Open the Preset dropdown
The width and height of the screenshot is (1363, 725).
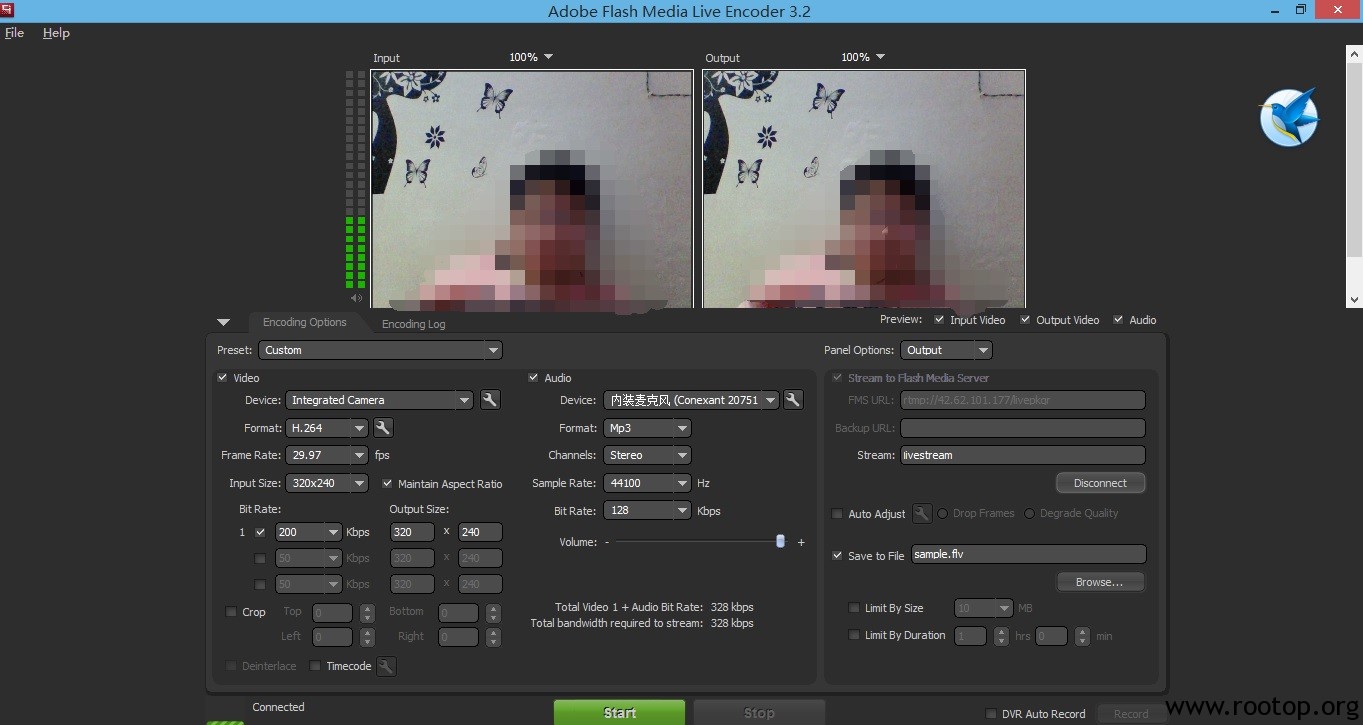pos(380,350)
